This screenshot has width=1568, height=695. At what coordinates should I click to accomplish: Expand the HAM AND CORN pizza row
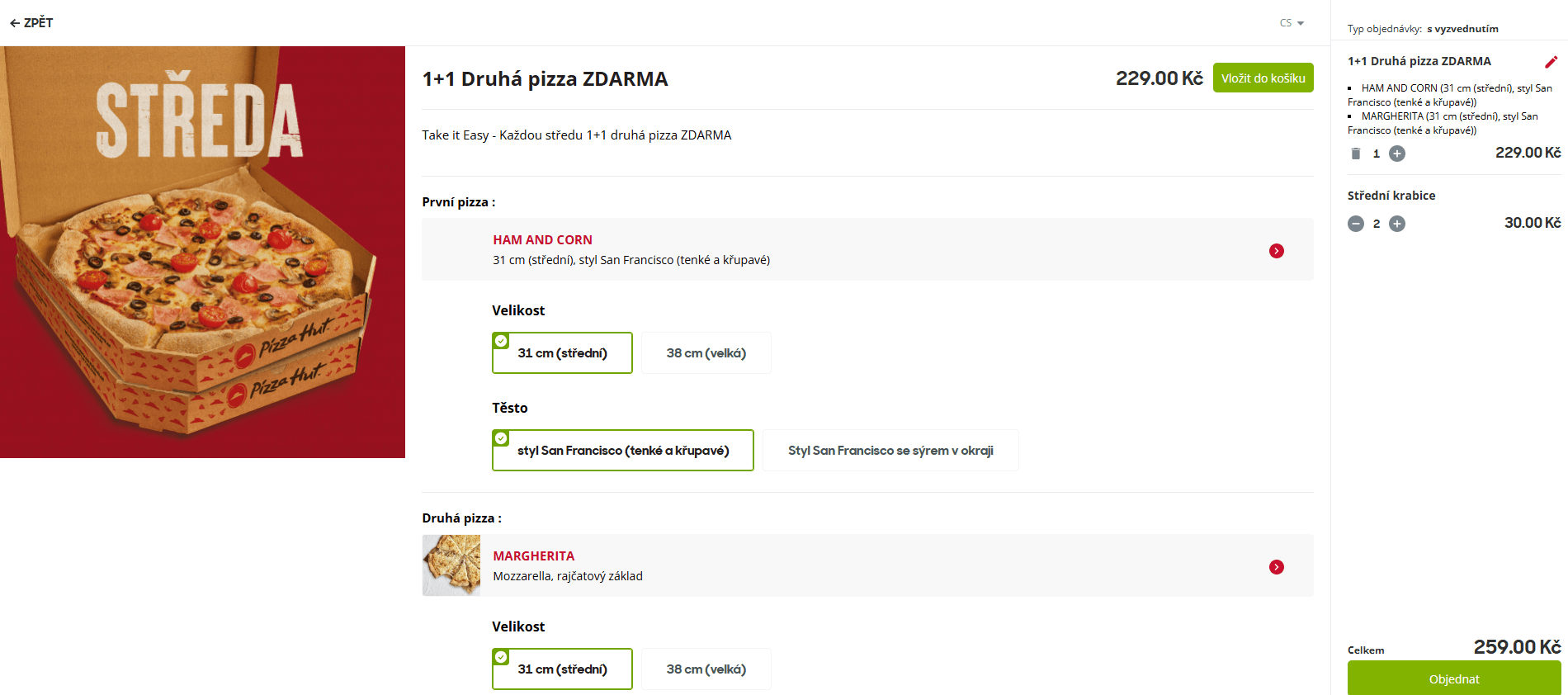pos(825,249)
